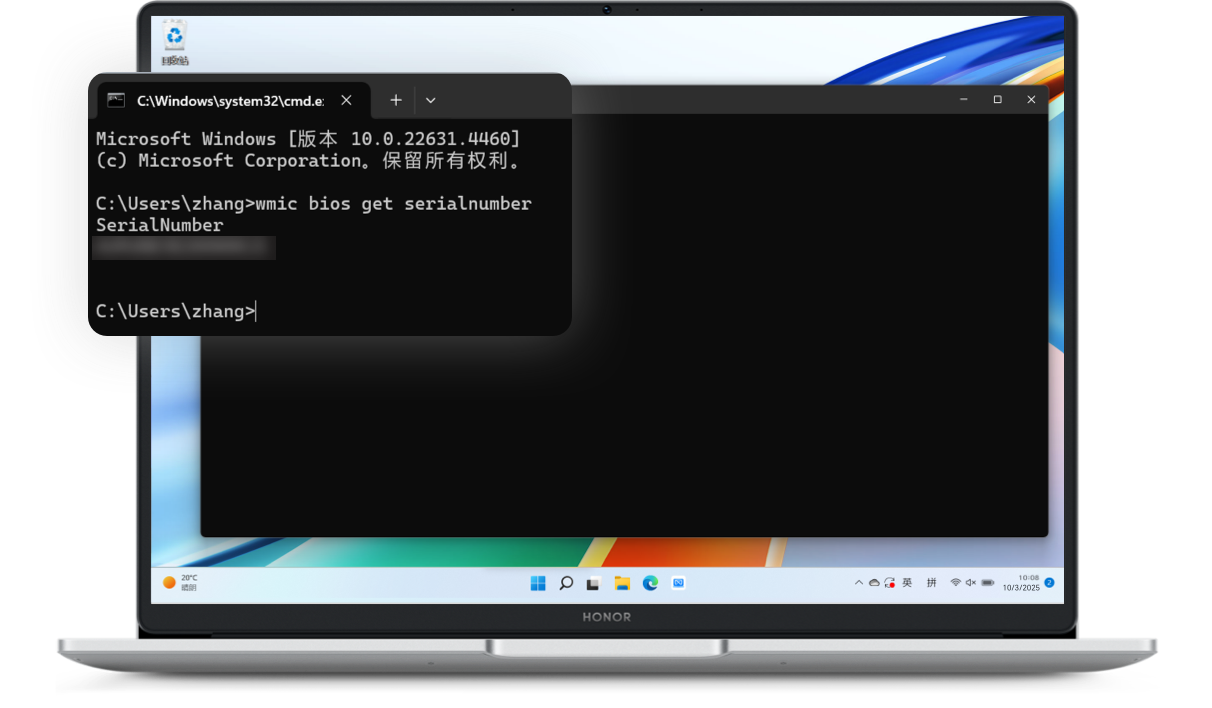The image size is (1212, 708).
Task: Launch File Explorer from the taskbar
Action: [622, 583]
